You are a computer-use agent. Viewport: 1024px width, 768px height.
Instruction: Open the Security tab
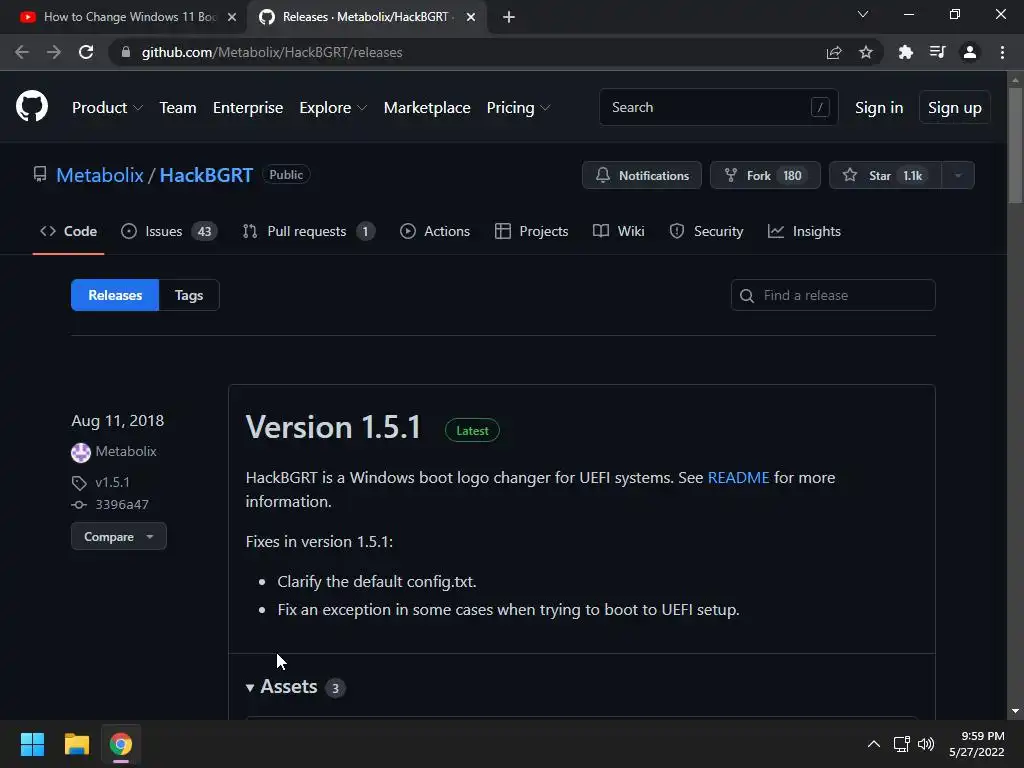tap(707, 231)
